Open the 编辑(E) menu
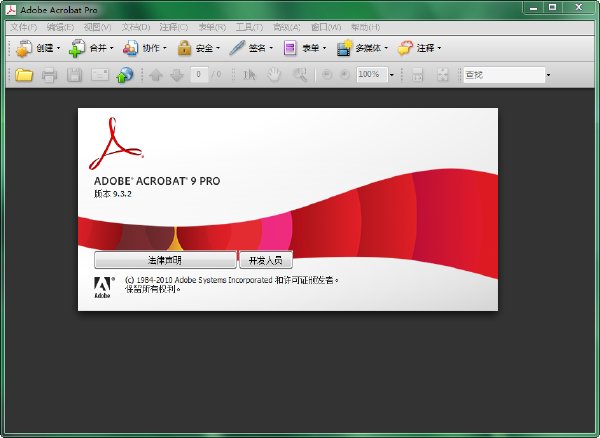 (x=60, y=27)
